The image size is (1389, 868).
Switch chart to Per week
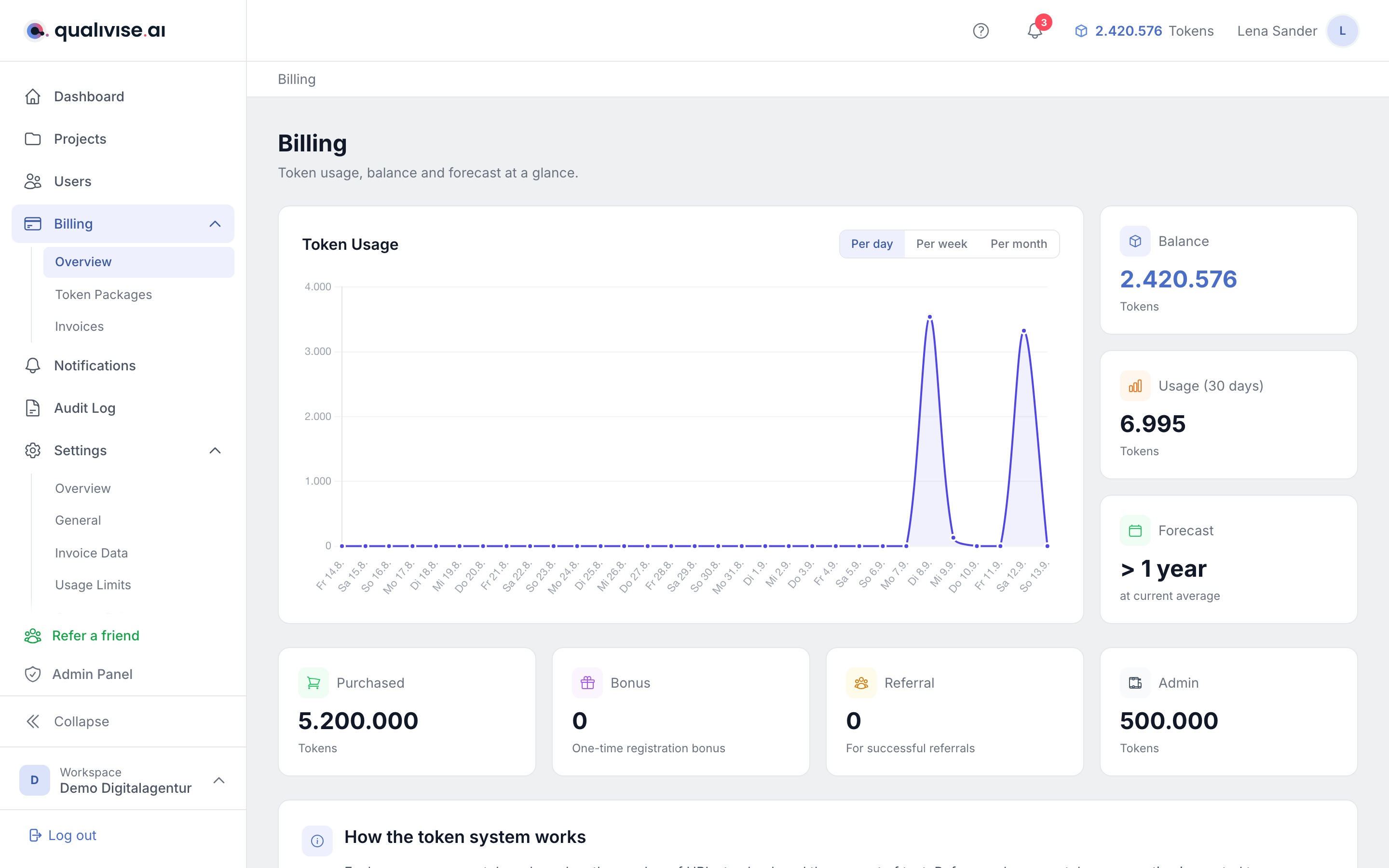point(941,244)
